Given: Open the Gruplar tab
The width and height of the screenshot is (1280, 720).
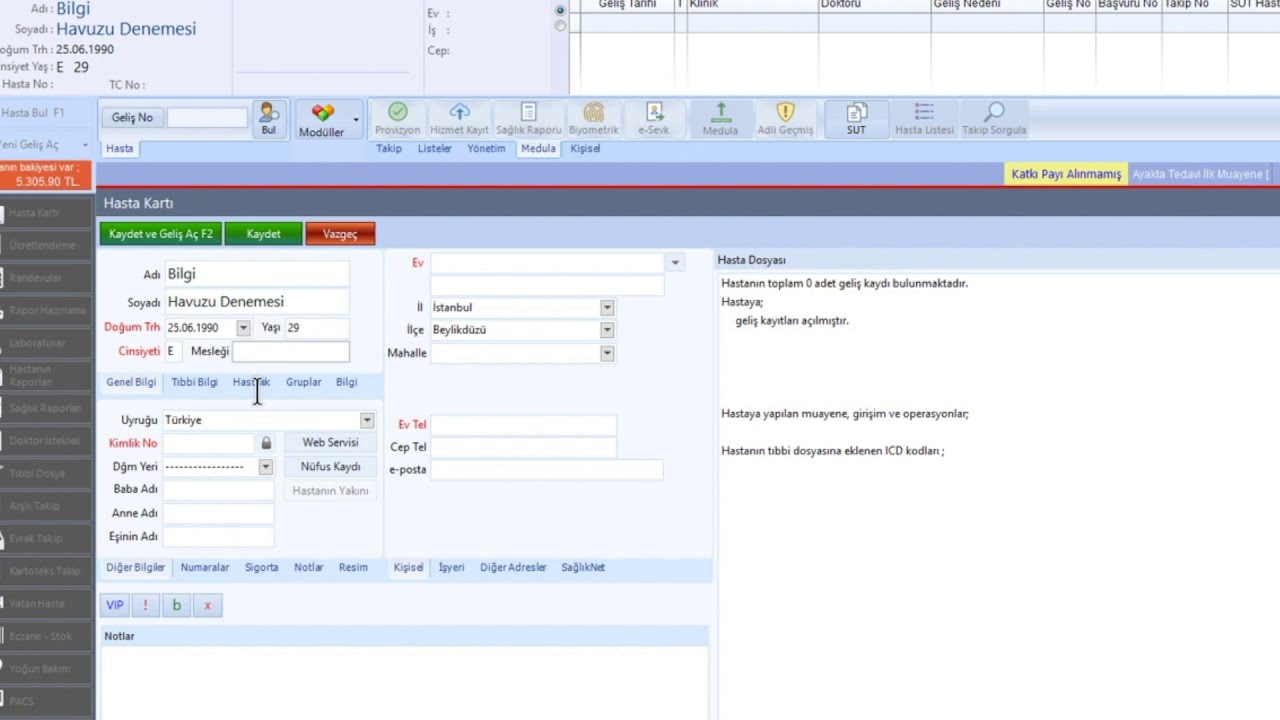Looking at the screenshot, I should coord(303,382).
